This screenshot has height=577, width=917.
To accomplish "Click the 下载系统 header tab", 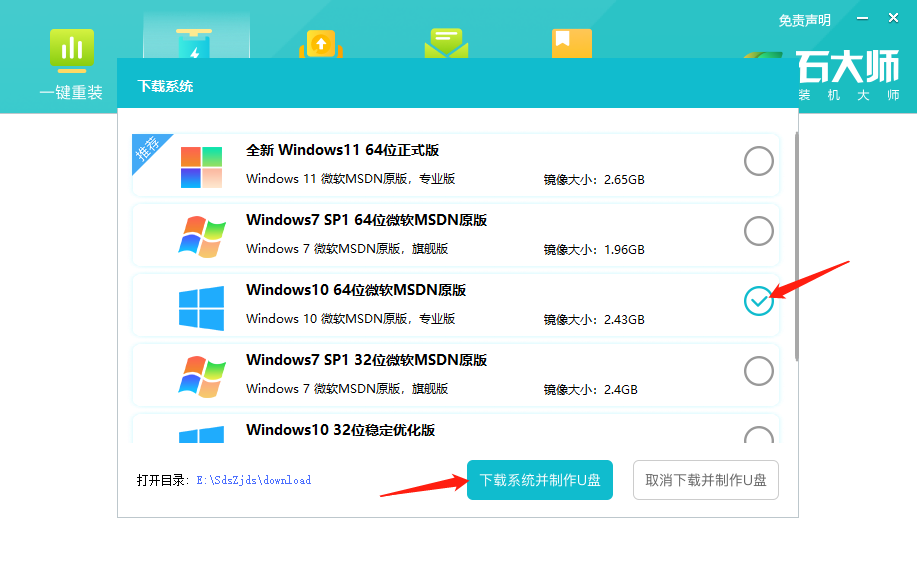I will 165,86.
